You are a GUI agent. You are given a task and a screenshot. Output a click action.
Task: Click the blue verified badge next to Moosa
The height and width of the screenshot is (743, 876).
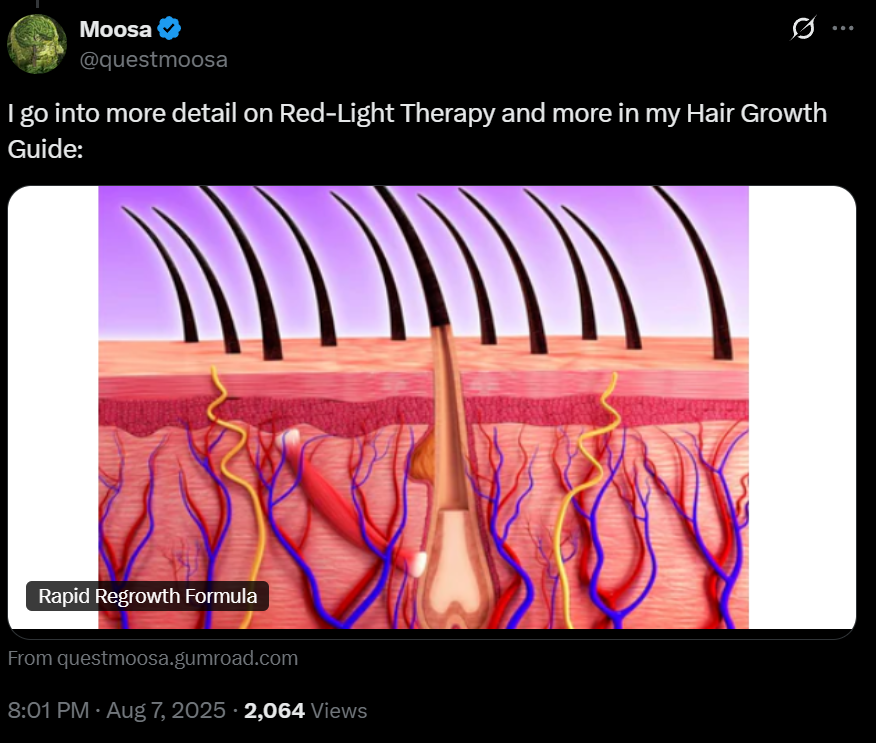point(169,28)
